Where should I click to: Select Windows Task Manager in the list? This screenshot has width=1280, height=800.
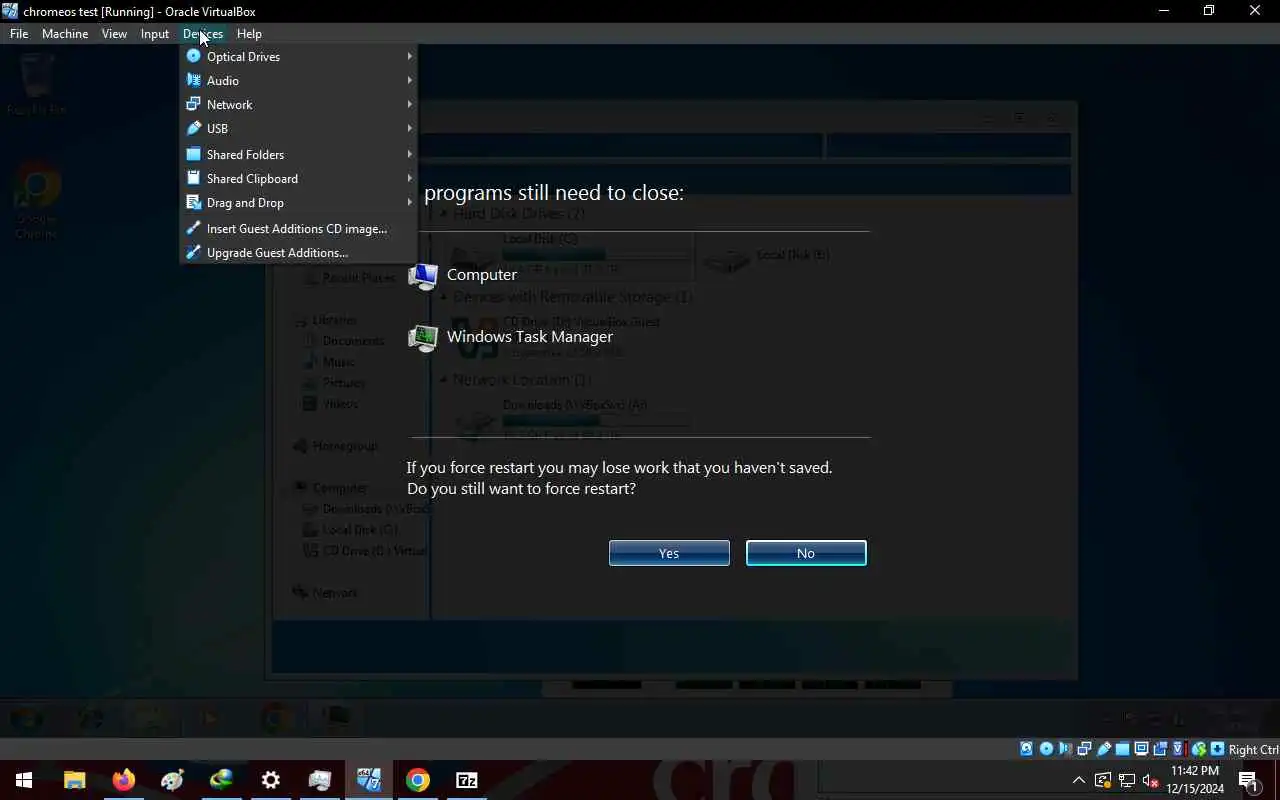[511, 337]
